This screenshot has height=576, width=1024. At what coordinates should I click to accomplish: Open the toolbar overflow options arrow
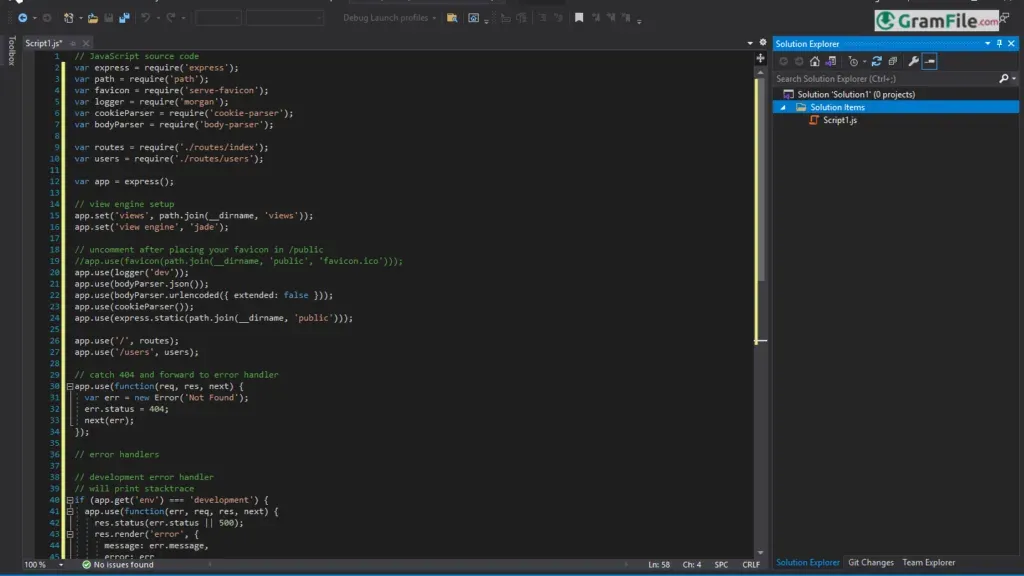639,22
